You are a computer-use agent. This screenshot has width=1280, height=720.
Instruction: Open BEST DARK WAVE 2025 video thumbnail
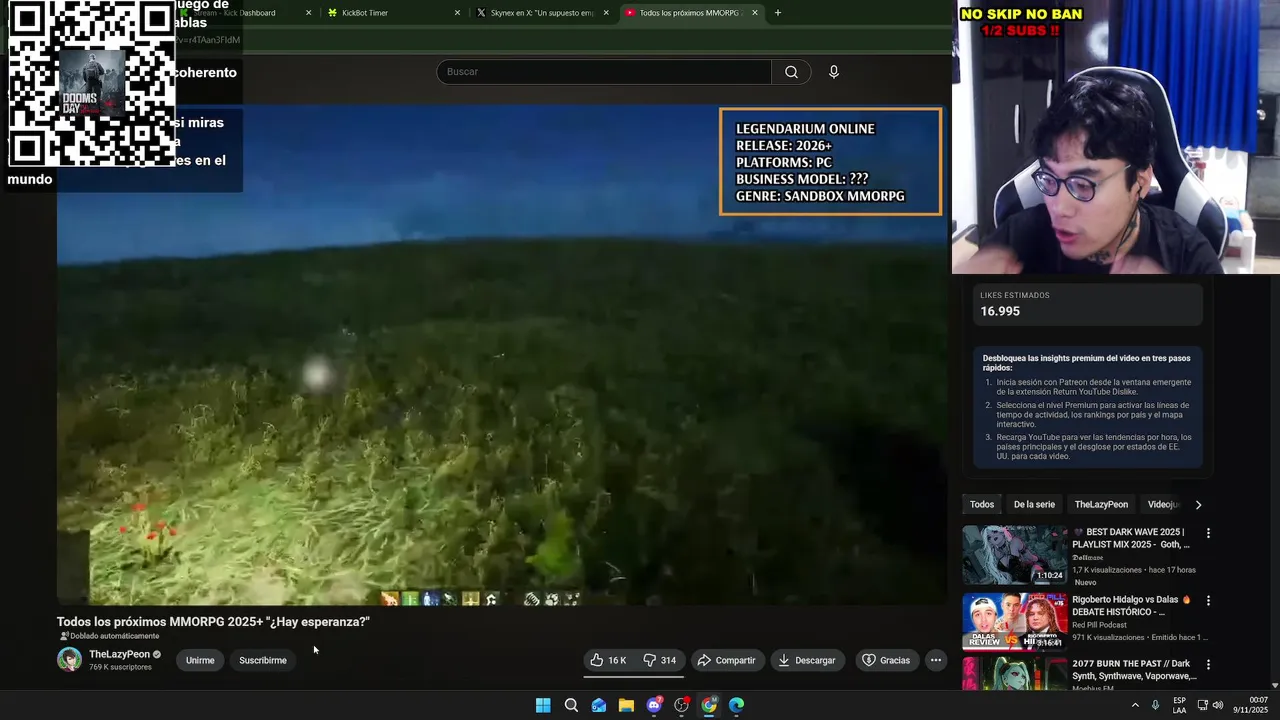pos(1015,555)
